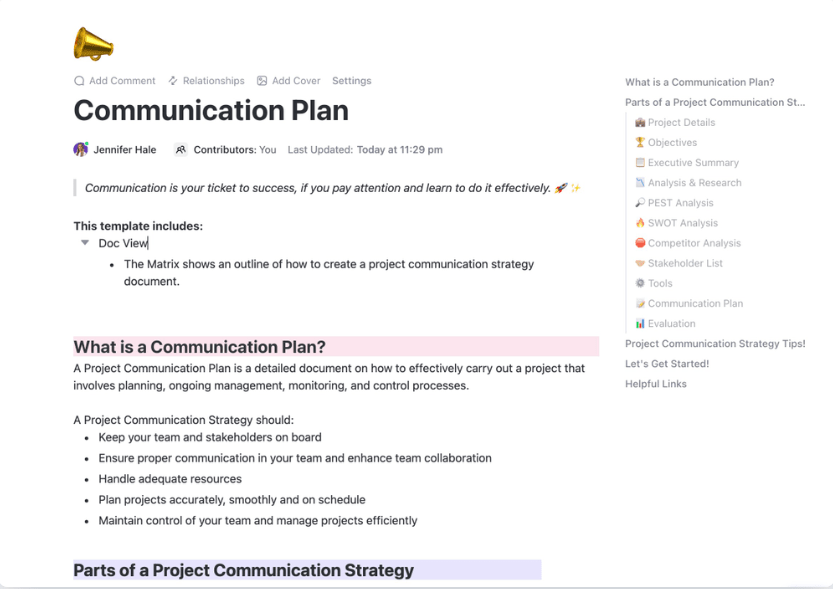Go to Let's Get Started! section
Viewport: 833px width, 589px height.
[x=667, y=364]
